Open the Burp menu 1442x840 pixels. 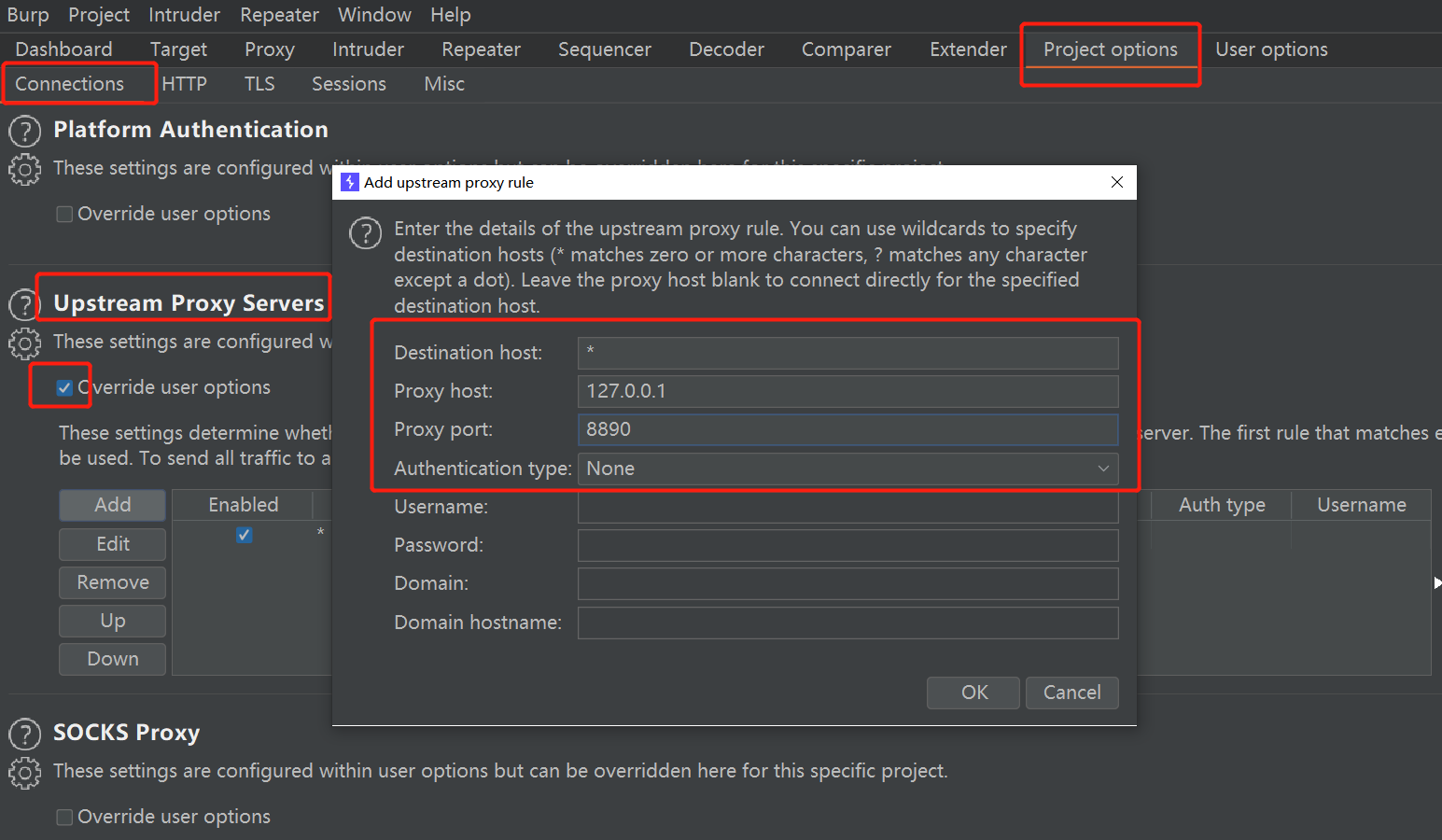click(28, 15)
